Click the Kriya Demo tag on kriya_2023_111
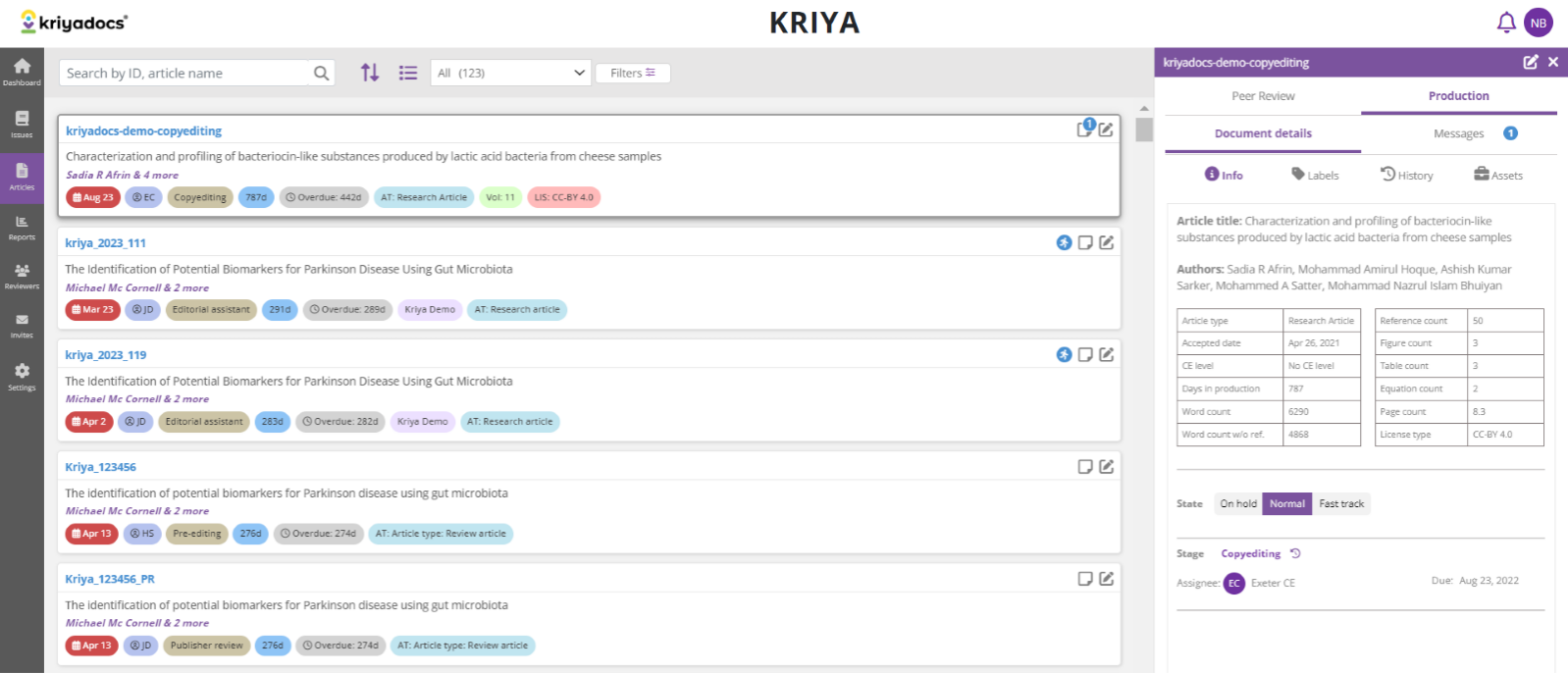The image size is (1568, 673). (x=430, y=309)
